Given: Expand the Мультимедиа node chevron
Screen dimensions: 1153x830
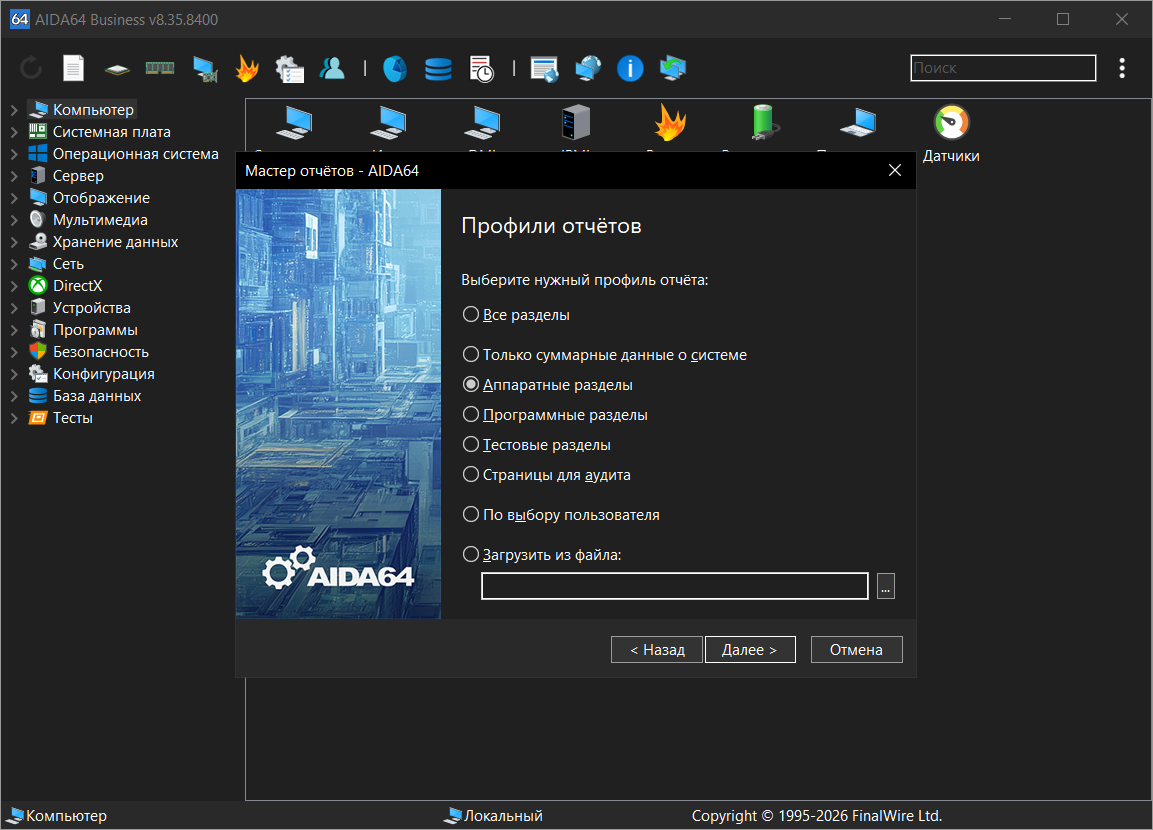Looking at the screenshot, I should coord(14,221).
